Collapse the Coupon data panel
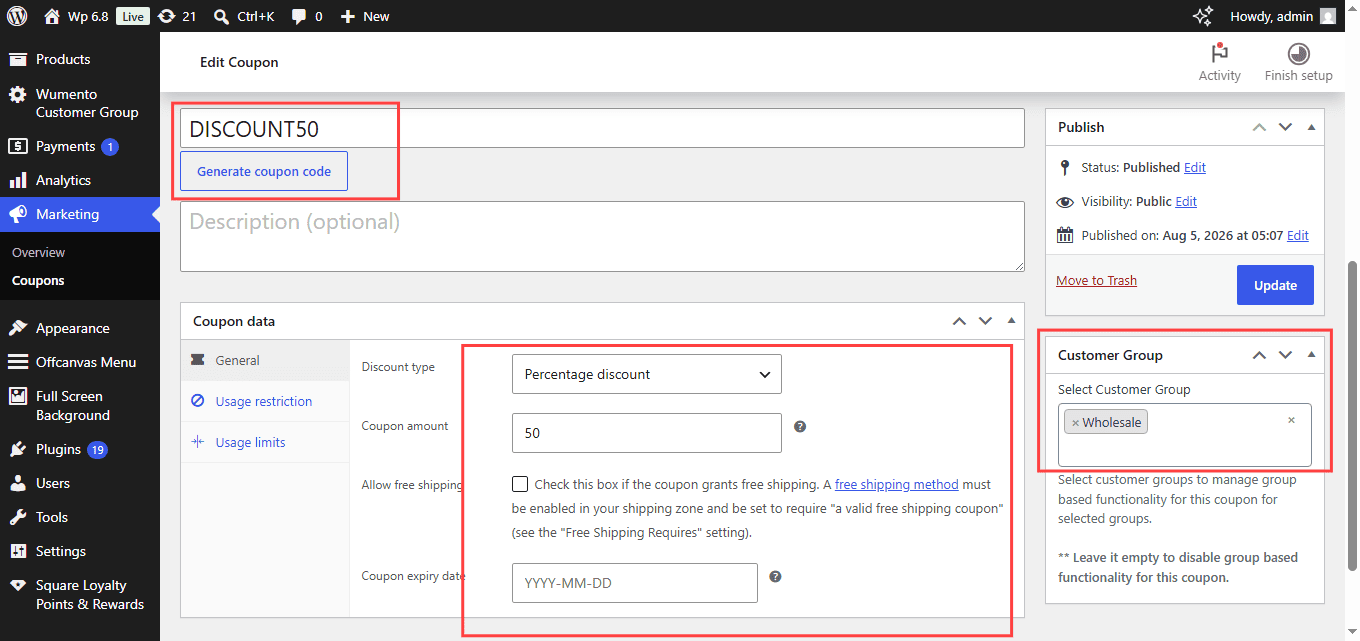This screenshot has height=641, width=1360. click(1011, 321)
